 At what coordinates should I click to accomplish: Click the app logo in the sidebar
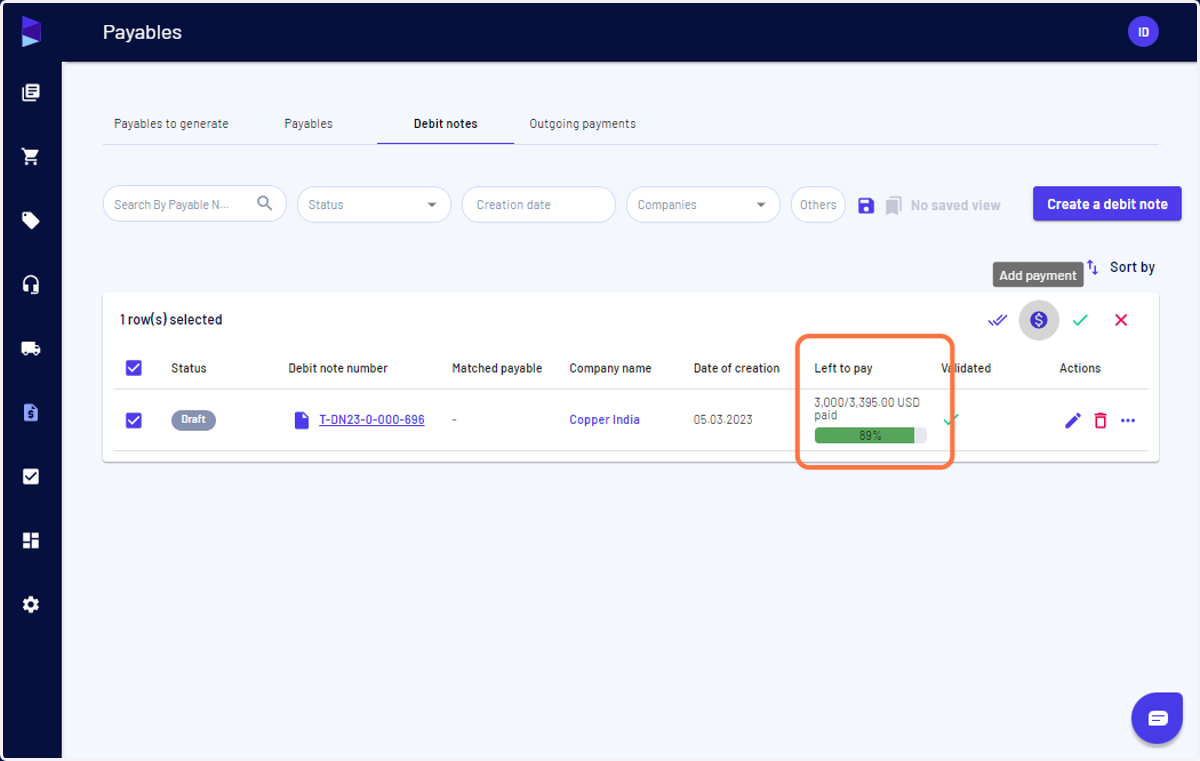point(31,31)
